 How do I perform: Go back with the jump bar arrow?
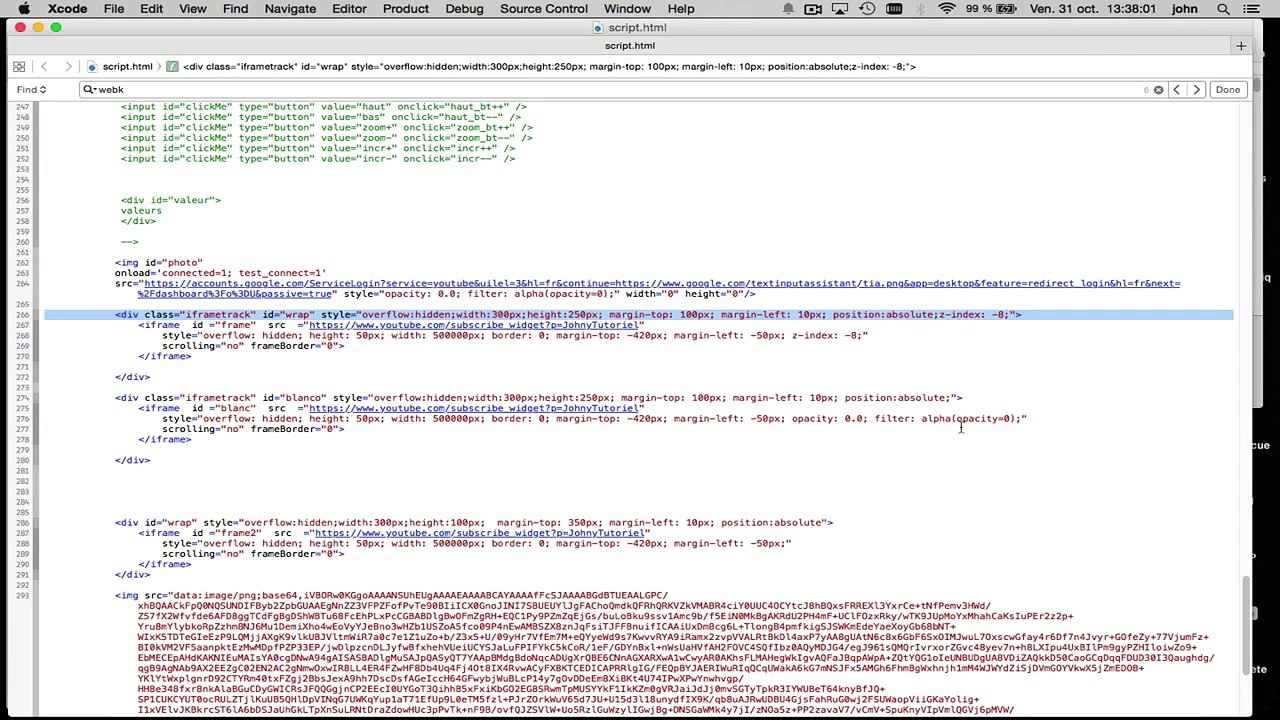tap(44, 66)
